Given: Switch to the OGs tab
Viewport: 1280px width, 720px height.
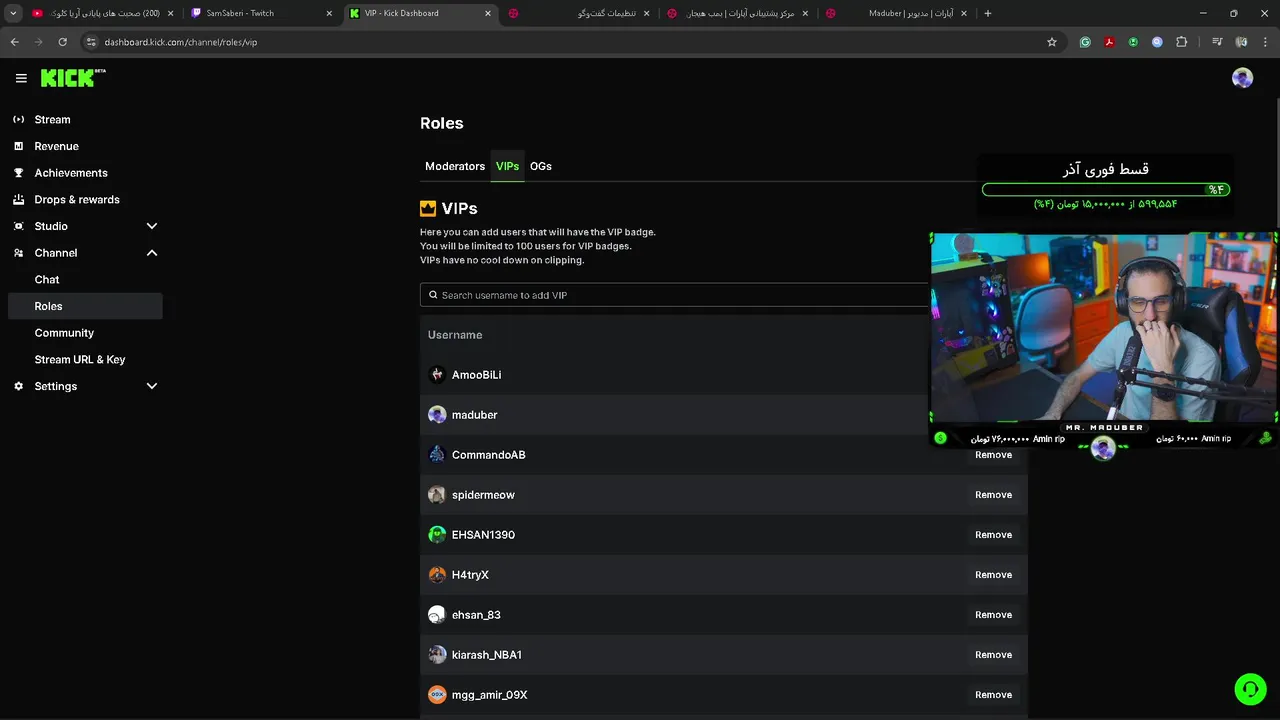Looking at the screenshot, I should click(x=541, y=166).
